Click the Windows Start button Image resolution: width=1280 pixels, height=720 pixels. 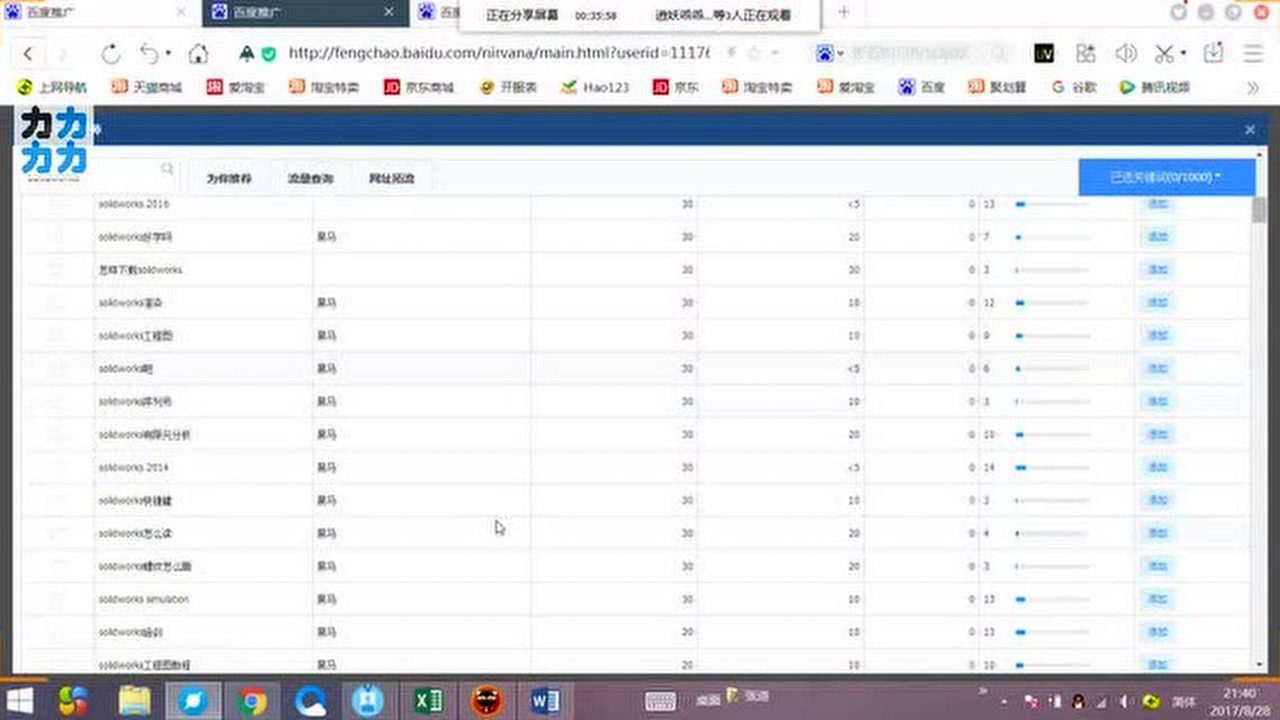(x=20, y=700)
